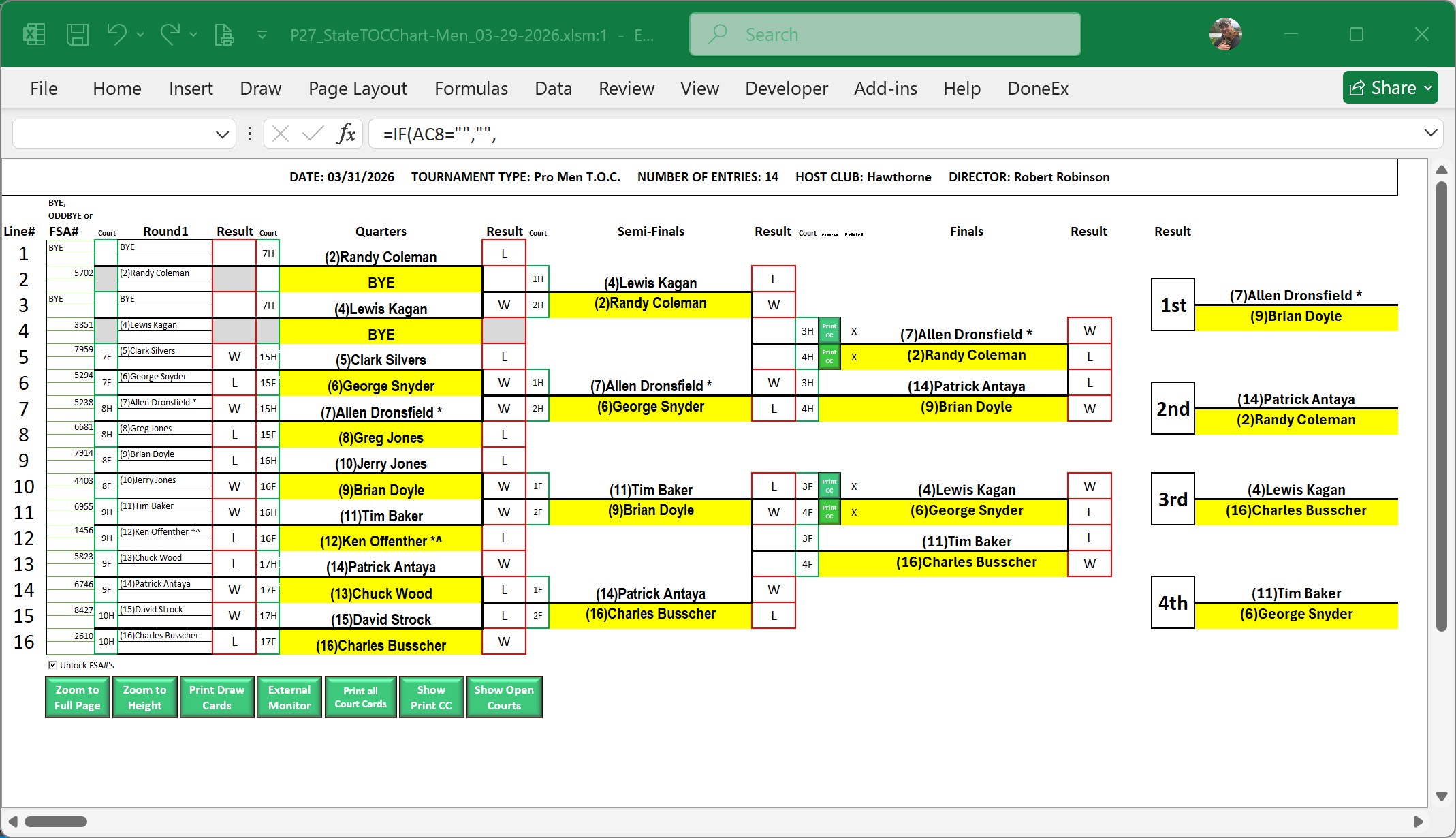Open the Share button dropdown
The width and height of the screenshot is (1456, 838).
point(1428,88)
